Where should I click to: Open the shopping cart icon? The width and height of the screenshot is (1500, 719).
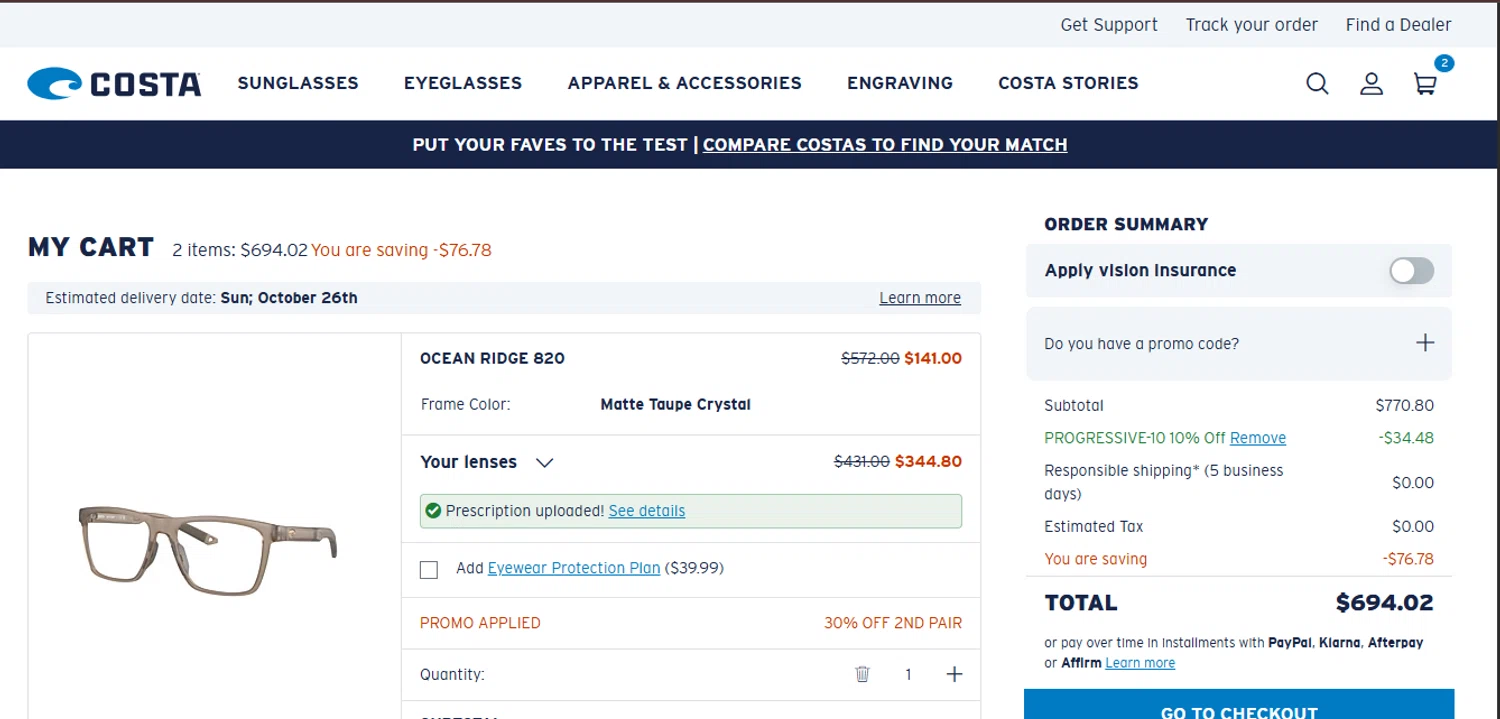point(1425,84)
